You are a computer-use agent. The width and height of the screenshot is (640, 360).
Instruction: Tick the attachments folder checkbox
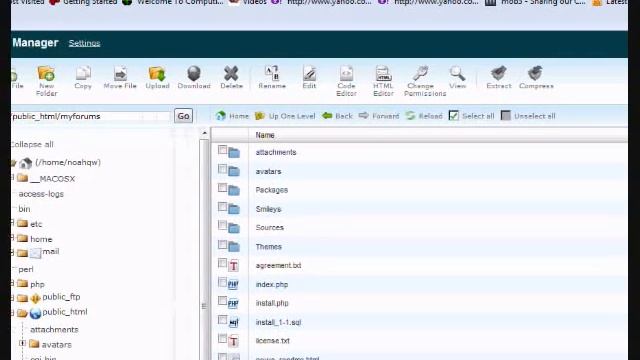tap(222, 150)
